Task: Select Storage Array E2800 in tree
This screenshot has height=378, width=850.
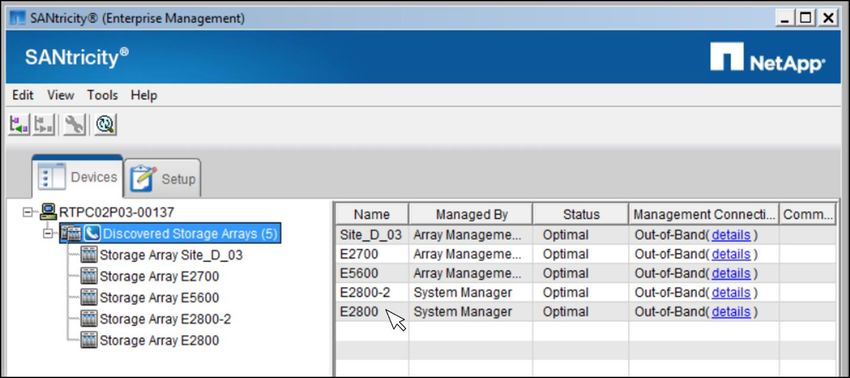Action: (x=159, y=340)
